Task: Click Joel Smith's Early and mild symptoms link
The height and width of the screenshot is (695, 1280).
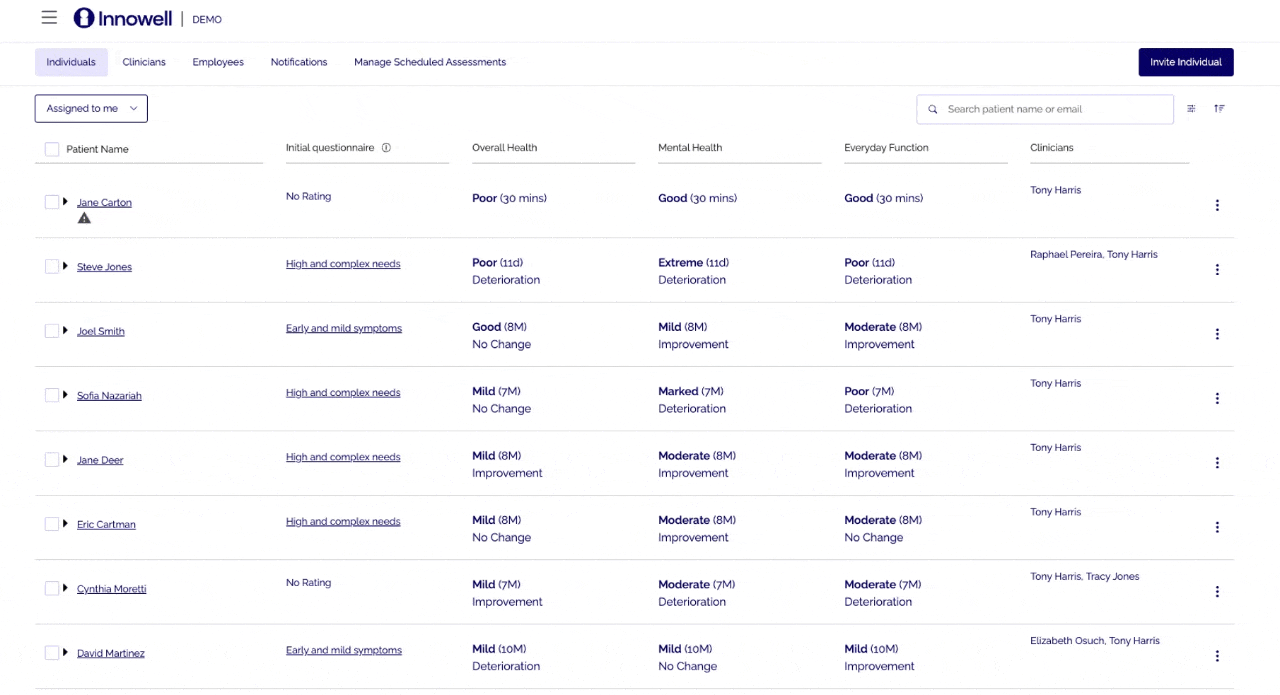Action: (x=344, y=328)
